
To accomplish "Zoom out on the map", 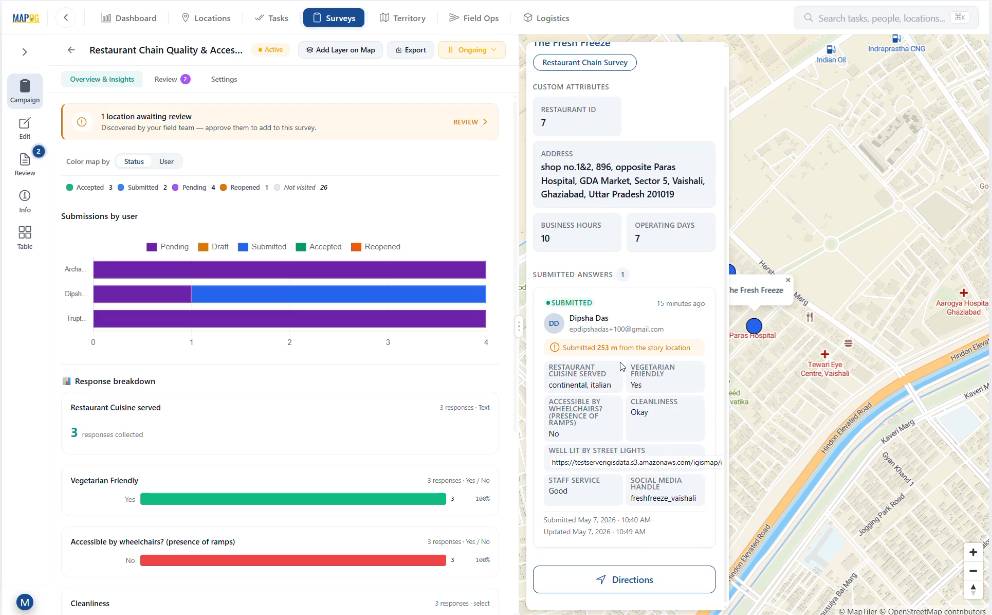I will tap(973, 571).
